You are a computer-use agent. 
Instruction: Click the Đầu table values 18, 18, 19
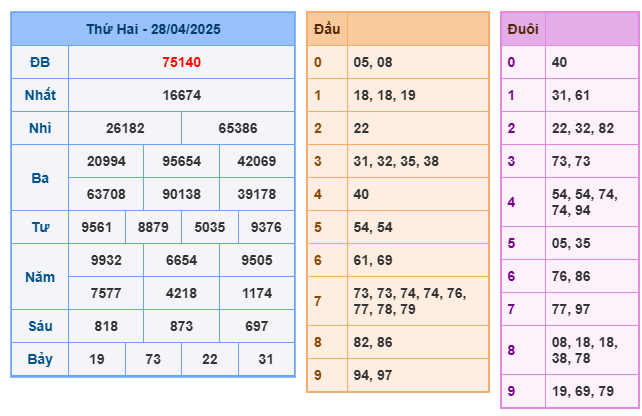coord(384,95)
